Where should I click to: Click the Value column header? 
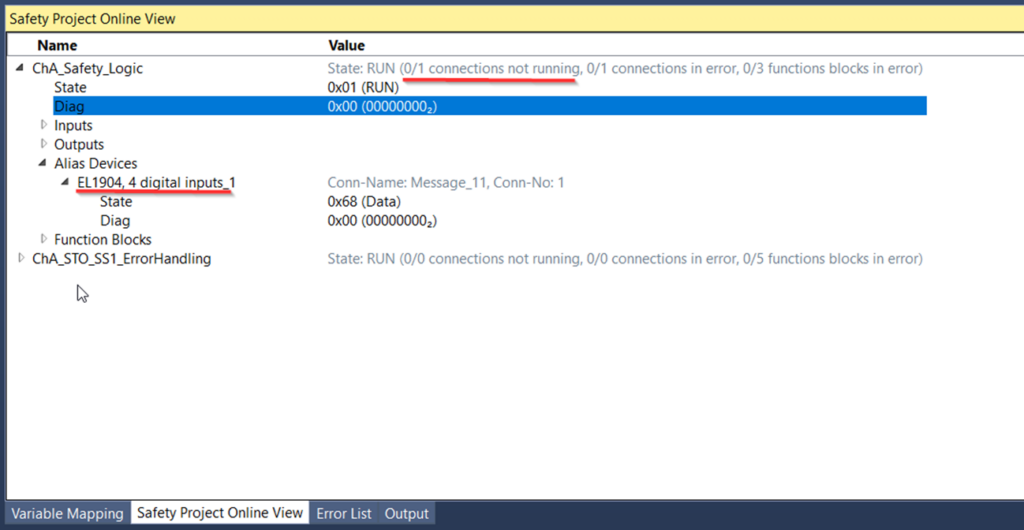pyautogui.click(x=346, y=46)
